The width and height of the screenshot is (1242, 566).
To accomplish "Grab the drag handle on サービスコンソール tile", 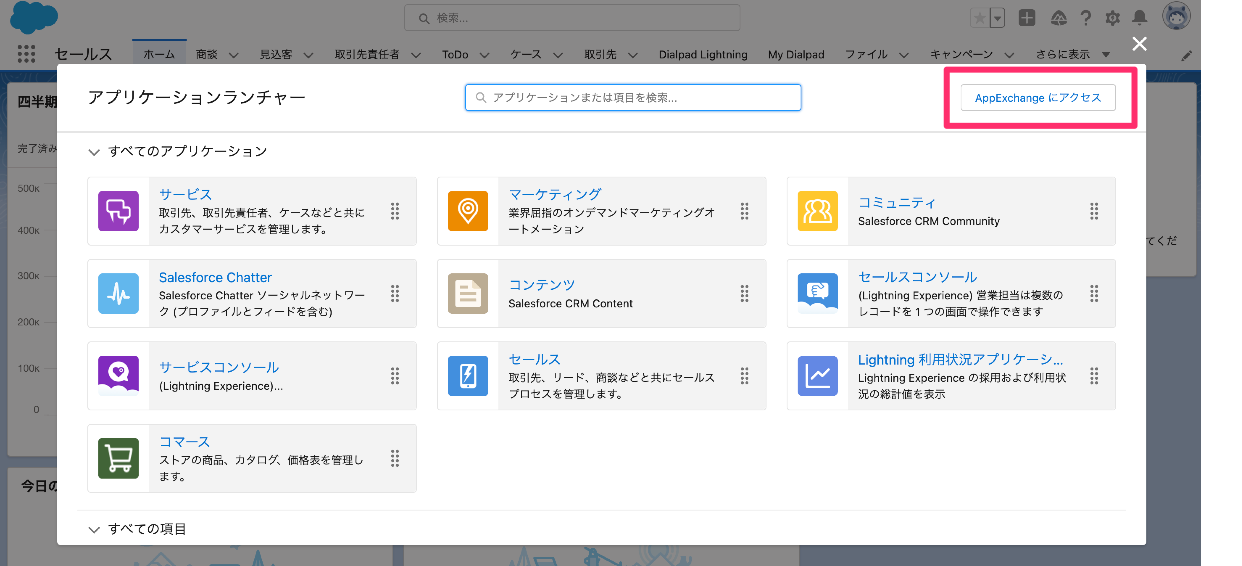I will (395, 376).
